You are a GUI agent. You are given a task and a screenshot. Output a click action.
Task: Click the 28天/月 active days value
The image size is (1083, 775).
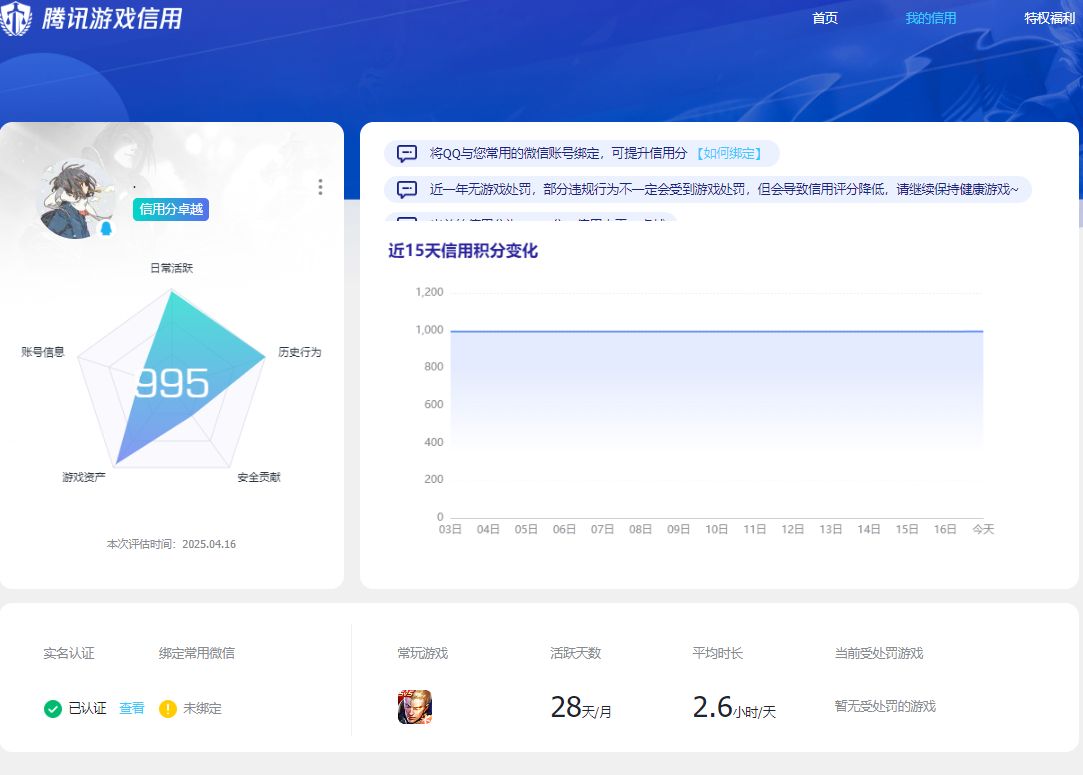pos(581,707)
